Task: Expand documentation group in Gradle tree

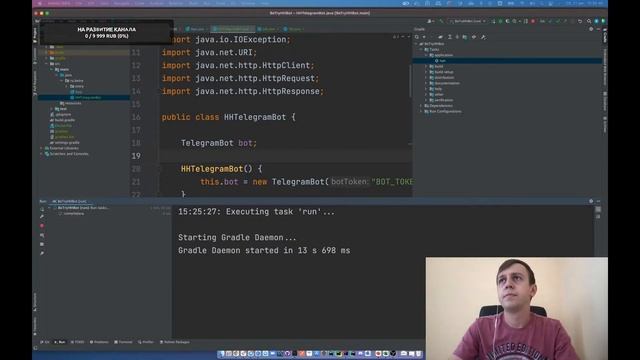Action: [427, 83]
